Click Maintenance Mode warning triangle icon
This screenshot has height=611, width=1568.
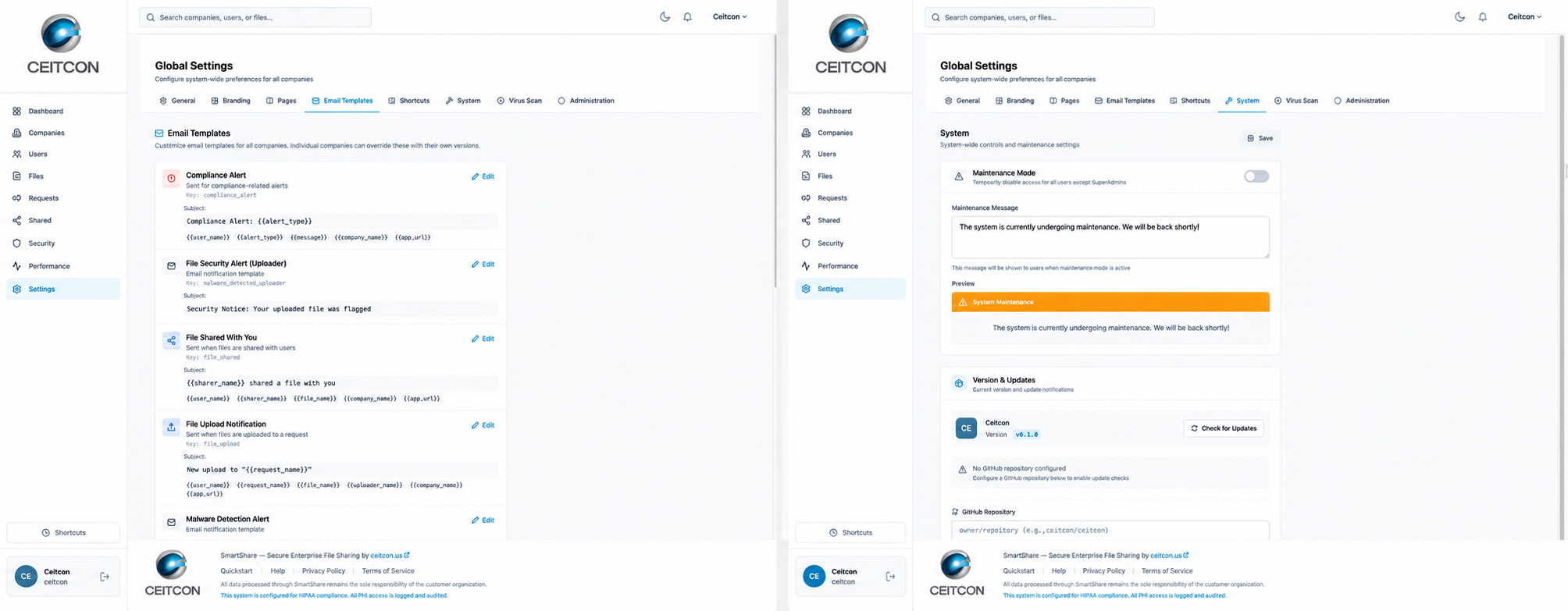[959, 176]
